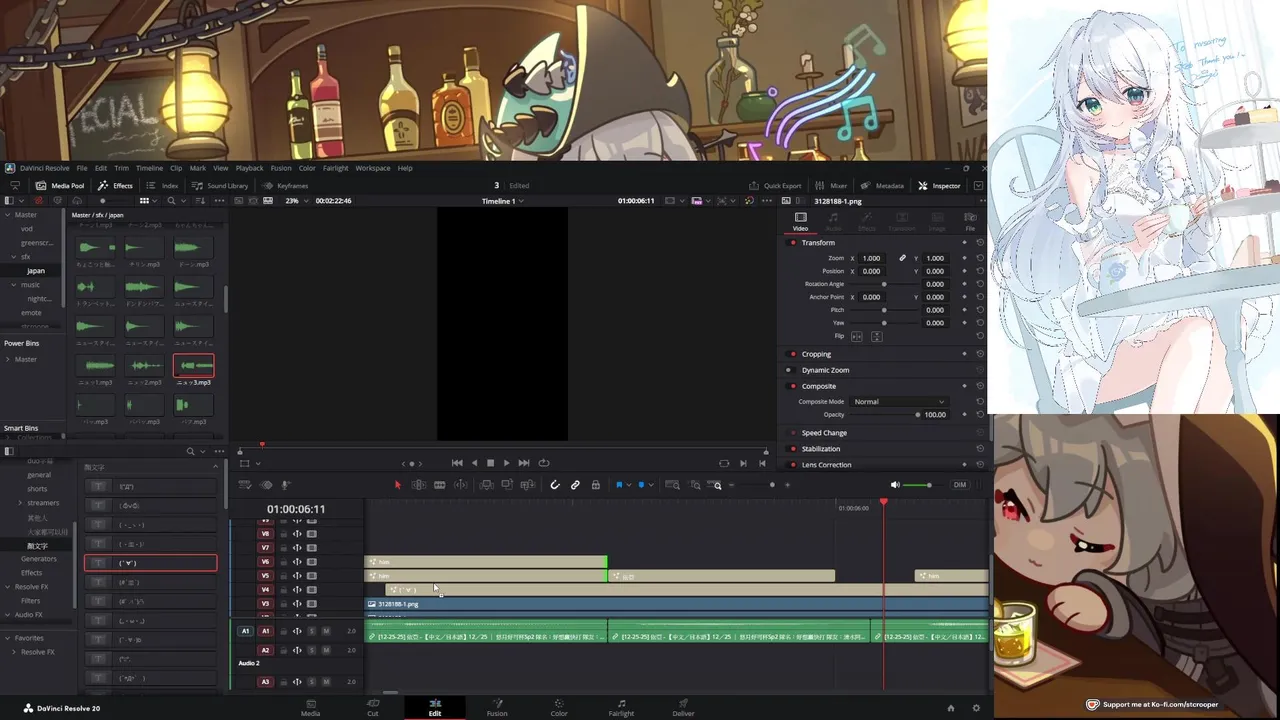Click the Zoom X value field
1280x720 pixels.
(x=872, y=258)
